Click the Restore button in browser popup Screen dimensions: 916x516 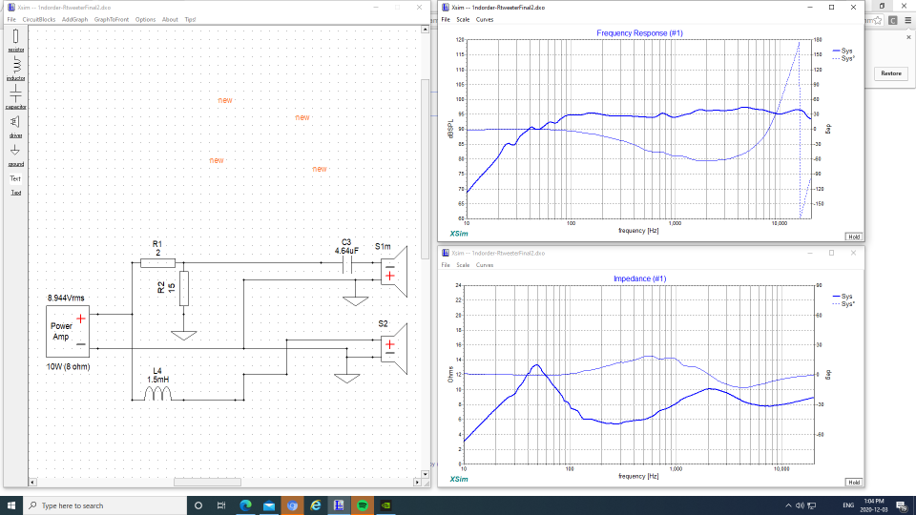(891, 74)
